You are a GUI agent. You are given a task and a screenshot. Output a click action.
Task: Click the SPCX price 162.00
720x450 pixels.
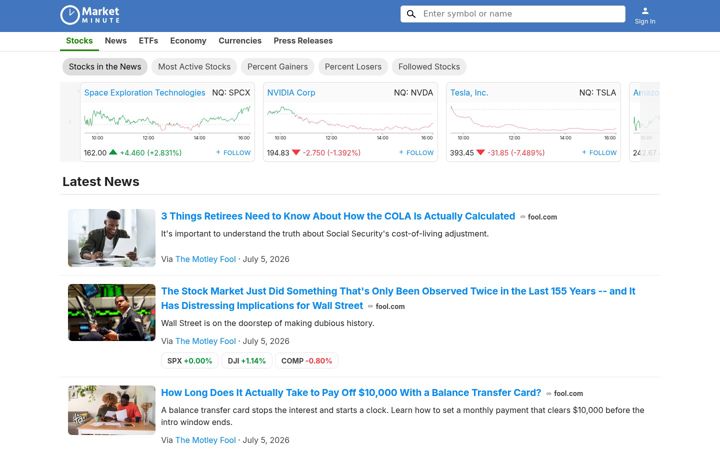95,152
